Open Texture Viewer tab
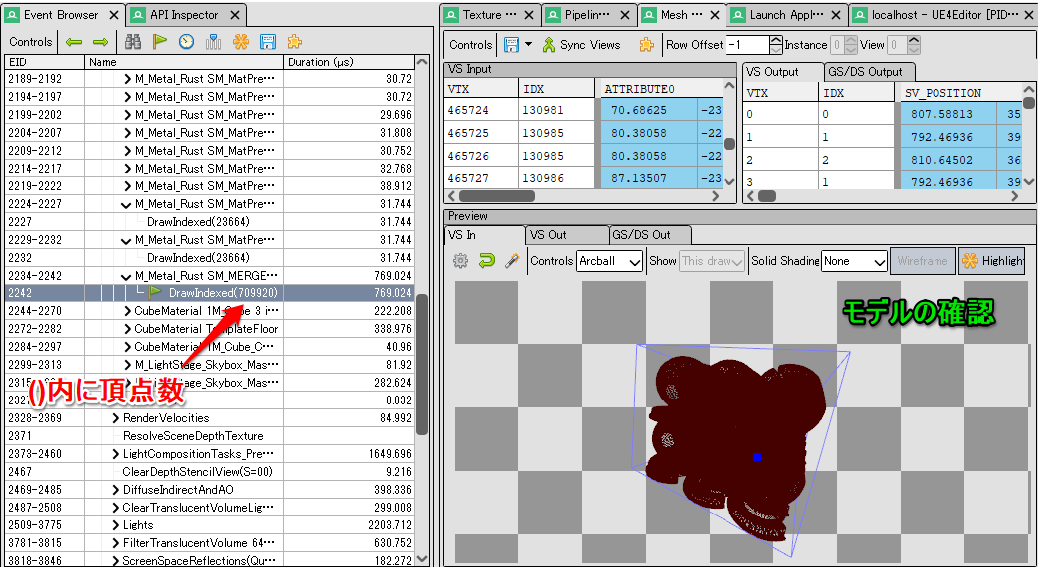The height and width of the screenshot is (567, 1040). pos(489,15)
